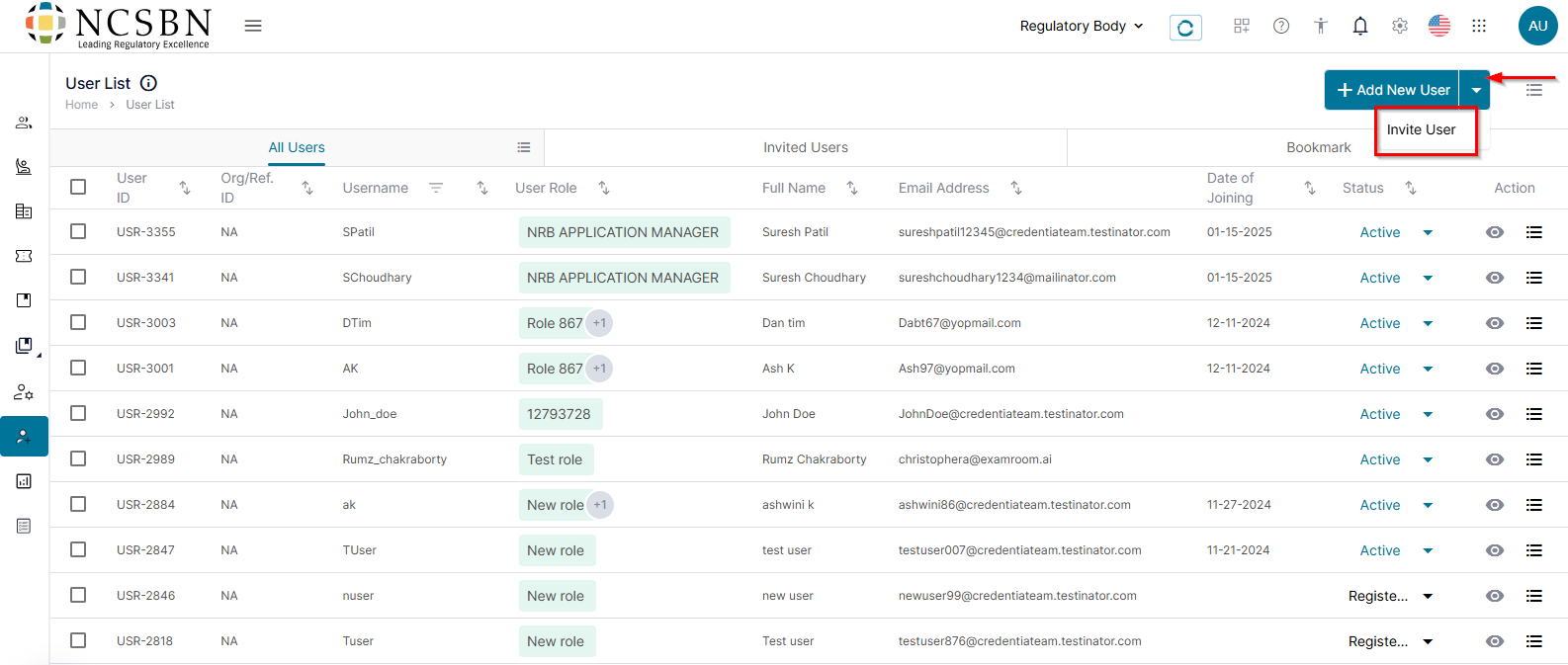The height and width of the screenshot is (665, 1568).
Task: Open the apps grid launcher icon
Action: click(1479, 27)
